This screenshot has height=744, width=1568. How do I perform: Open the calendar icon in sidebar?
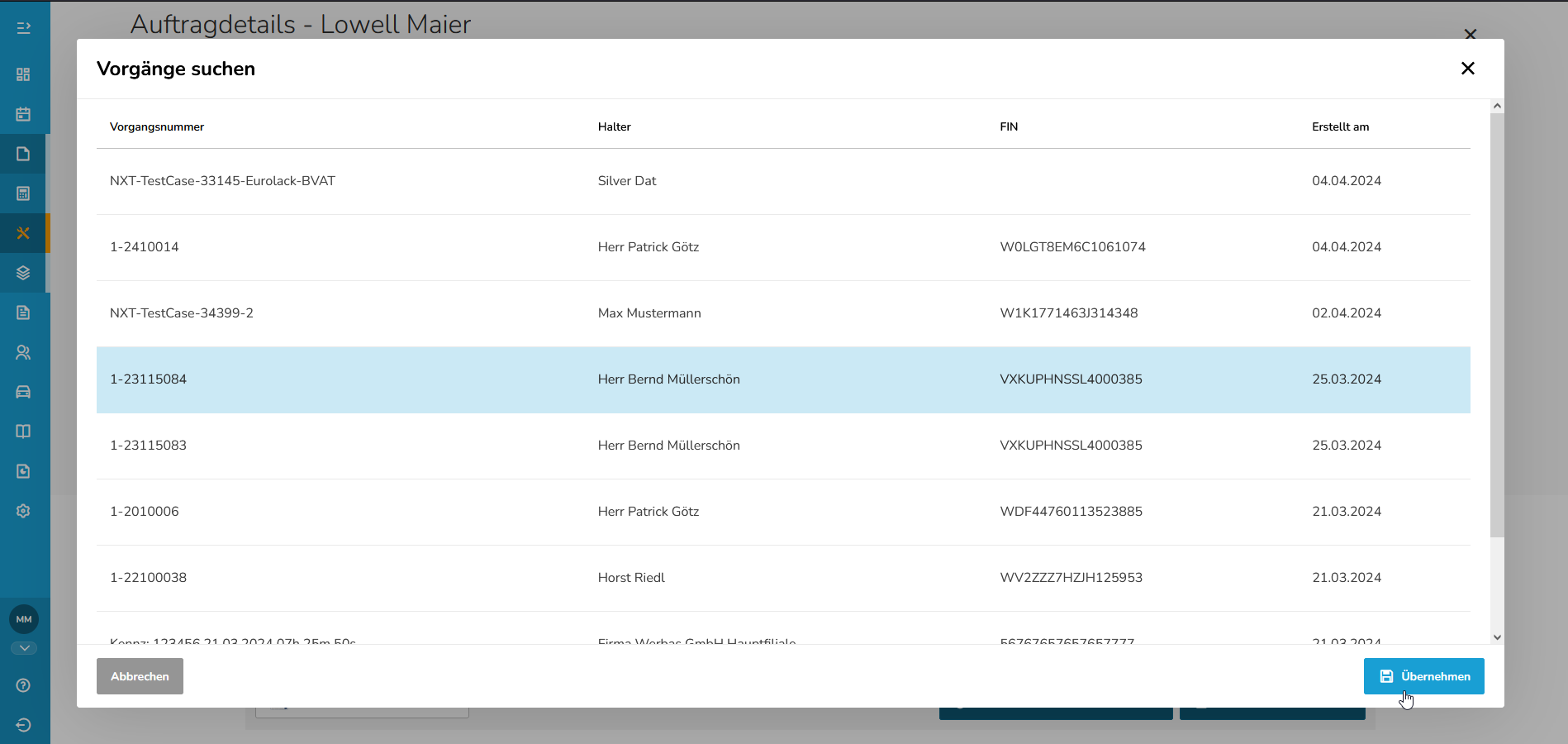click(x=23, y=114)
